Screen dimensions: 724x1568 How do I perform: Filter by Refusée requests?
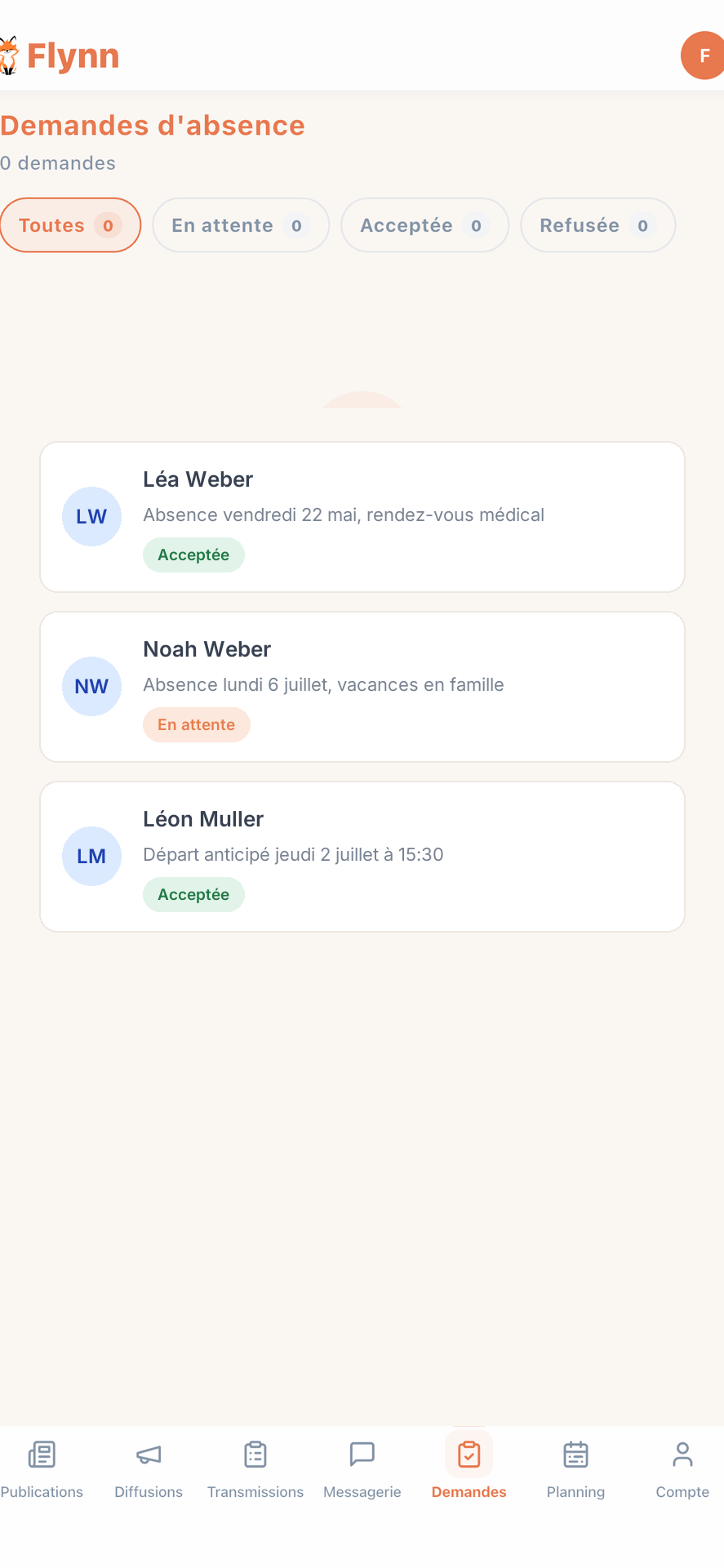(598, 225)
